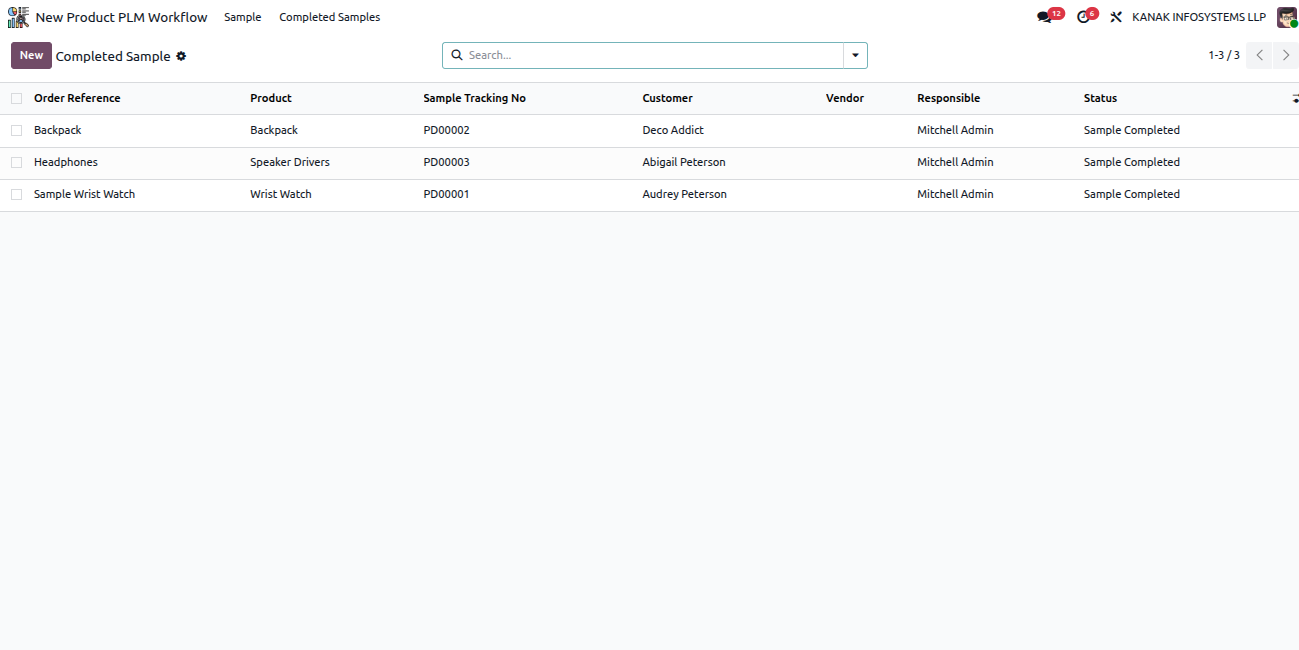Open New Product PLM Workflow app title

point(122,17)
